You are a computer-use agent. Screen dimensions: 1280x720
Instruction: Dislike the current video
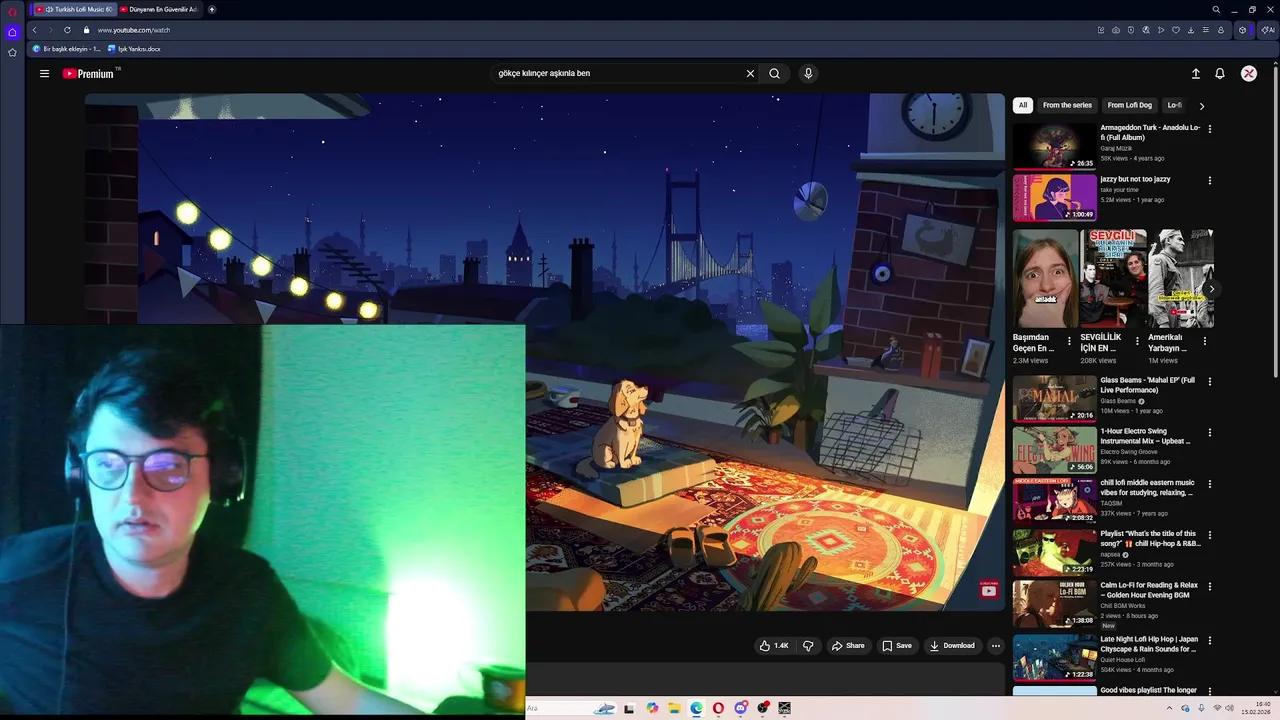pos(808,646)
